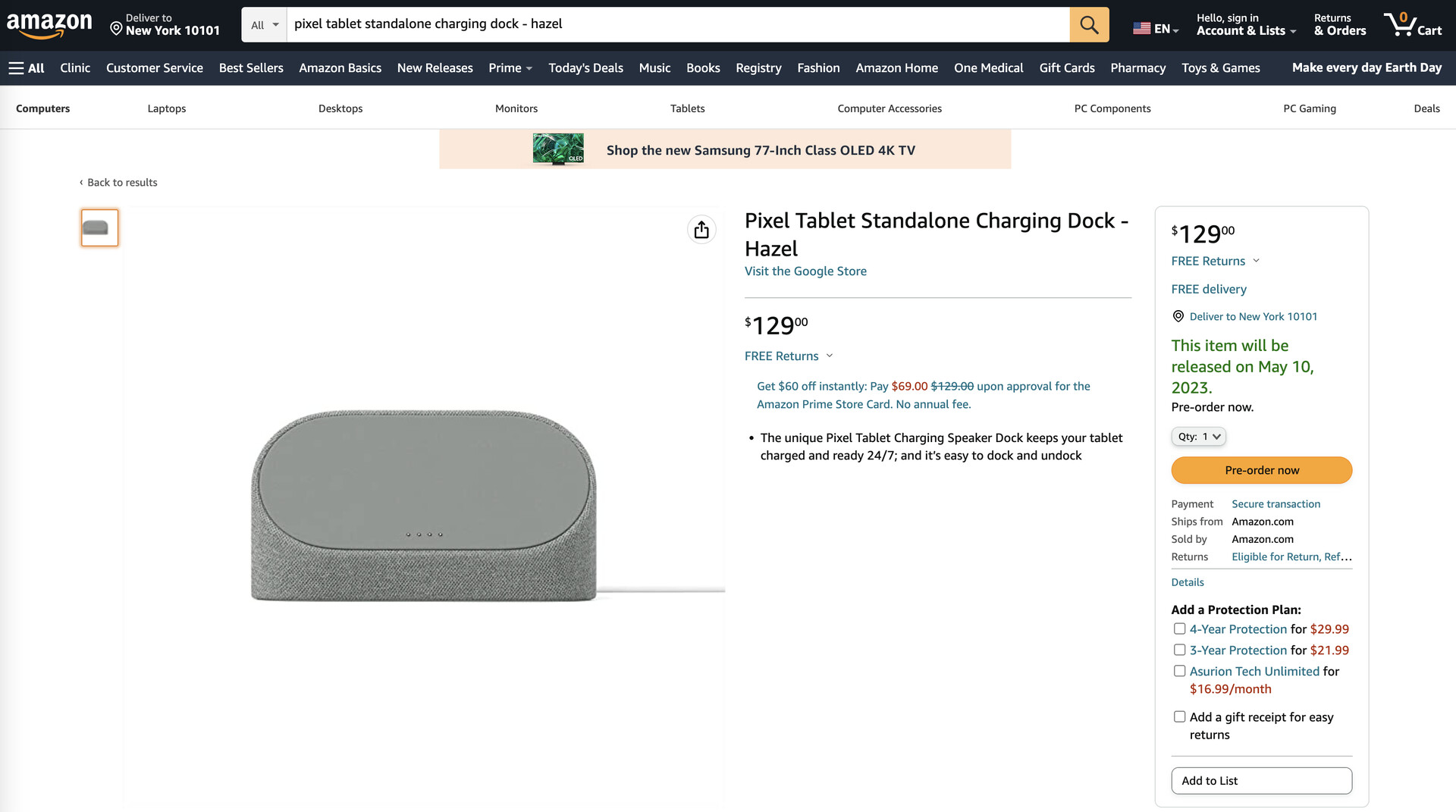Select the Tablets category tab
The width and height of the screenshot is (1456, 812).
pyautogui.click(x=687, y=108)
